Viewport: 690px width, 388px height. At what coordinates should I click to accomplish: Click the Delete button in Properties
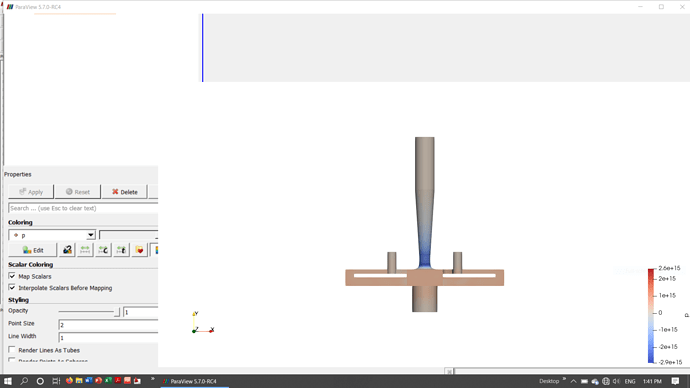pos(125,192)
